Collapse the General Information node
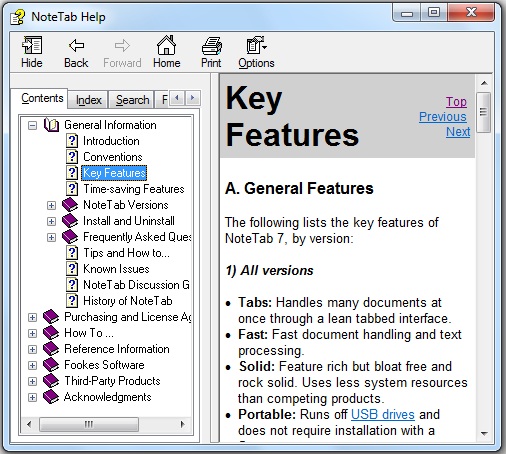The image size is (506, 454). point(32,126)
